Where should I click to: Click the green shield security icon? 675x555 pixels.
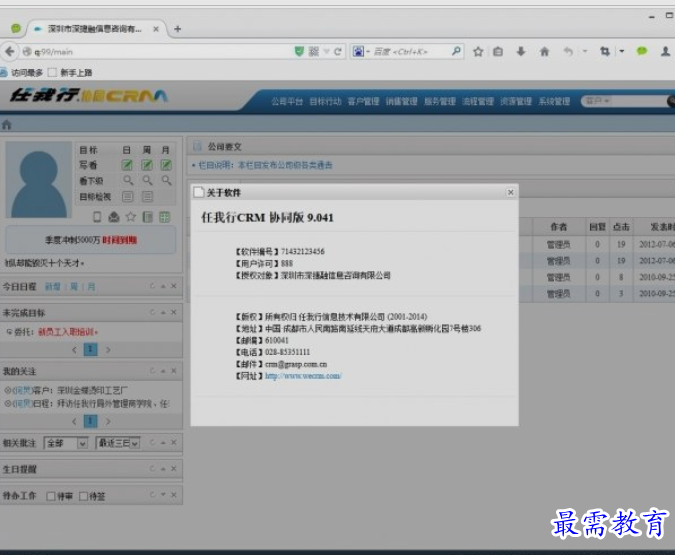[299, 52]
